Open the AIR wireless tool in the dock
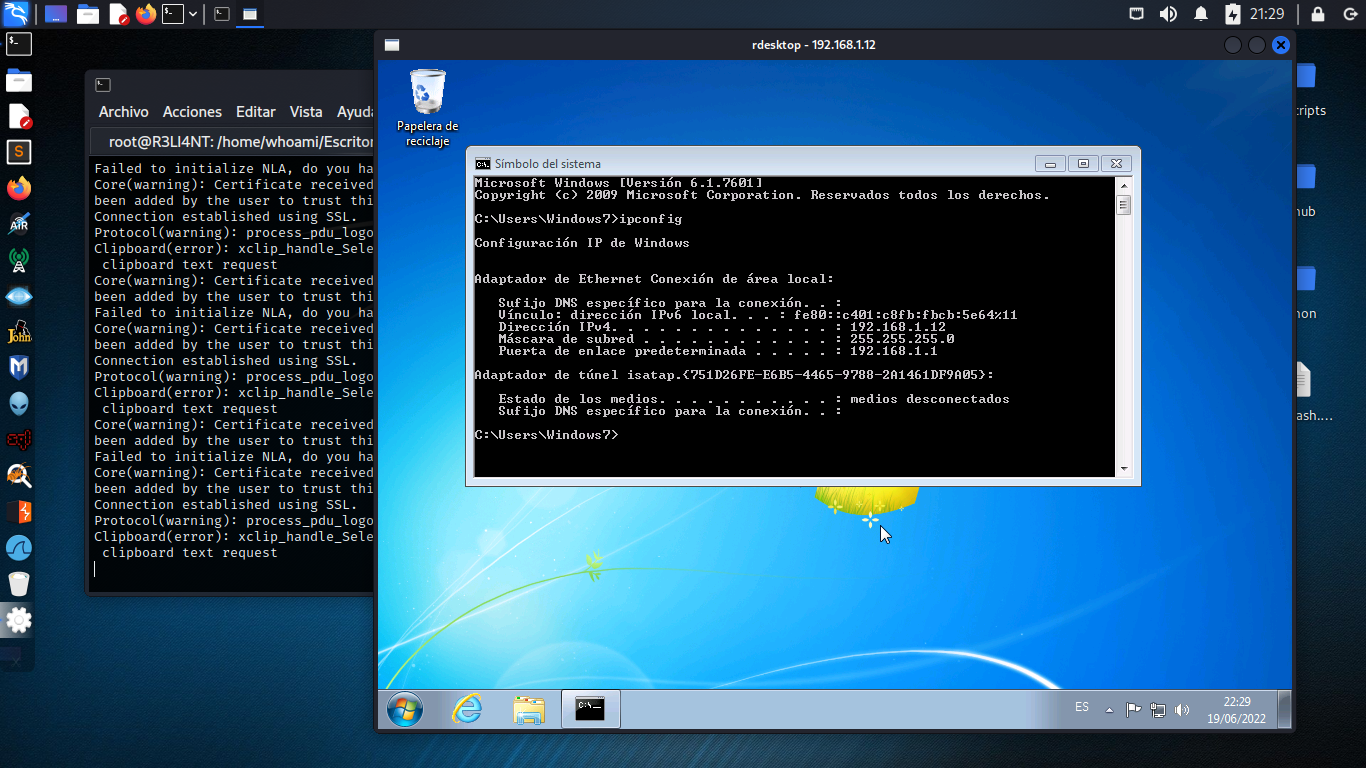This screenshot has height=768, width=1366. click(x=19, y=224)
